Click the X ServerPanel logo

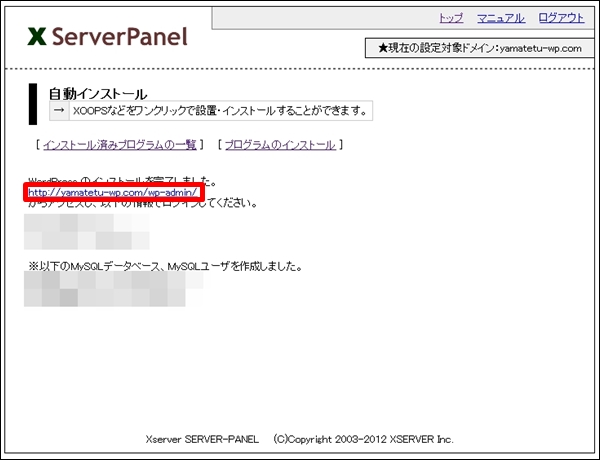(108, 36)
